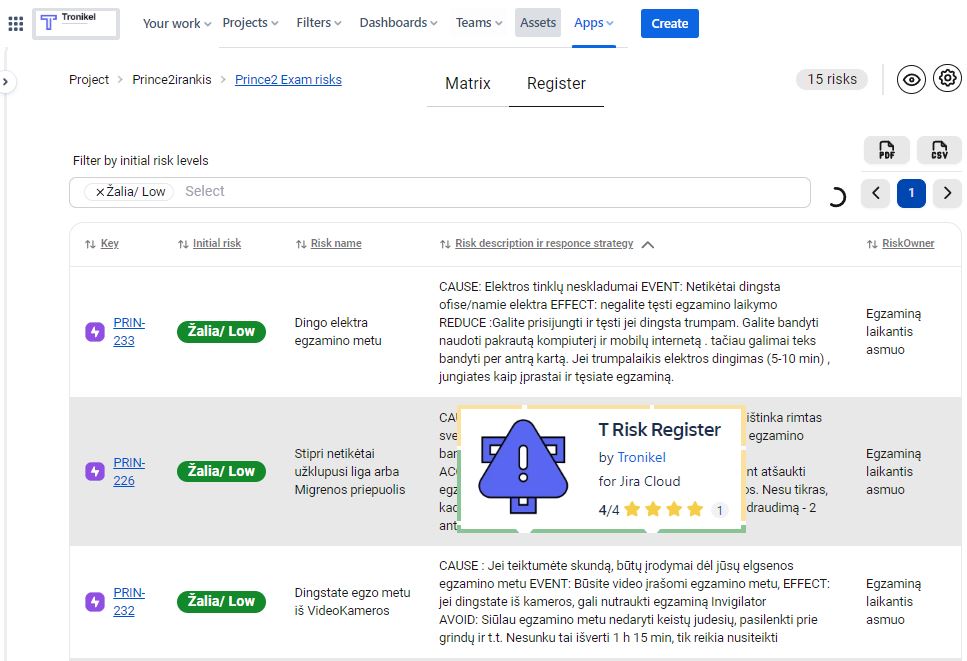
Task: Go to the next page arrow
Action: pyautogui.click(x=947, y=193)
